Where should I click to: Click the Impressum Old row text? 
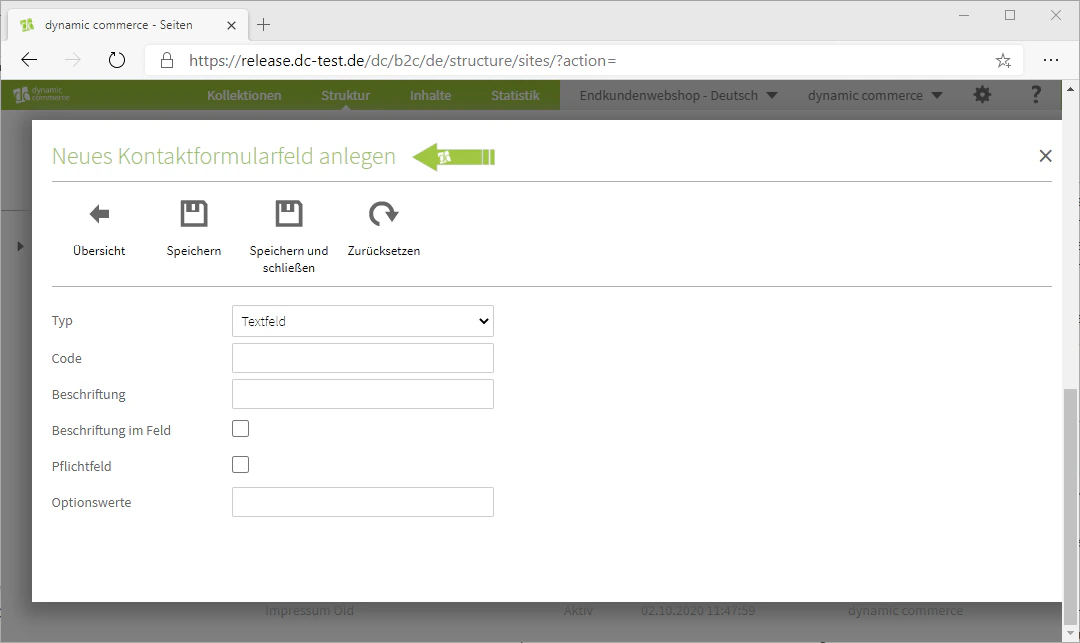pos(309,611)
